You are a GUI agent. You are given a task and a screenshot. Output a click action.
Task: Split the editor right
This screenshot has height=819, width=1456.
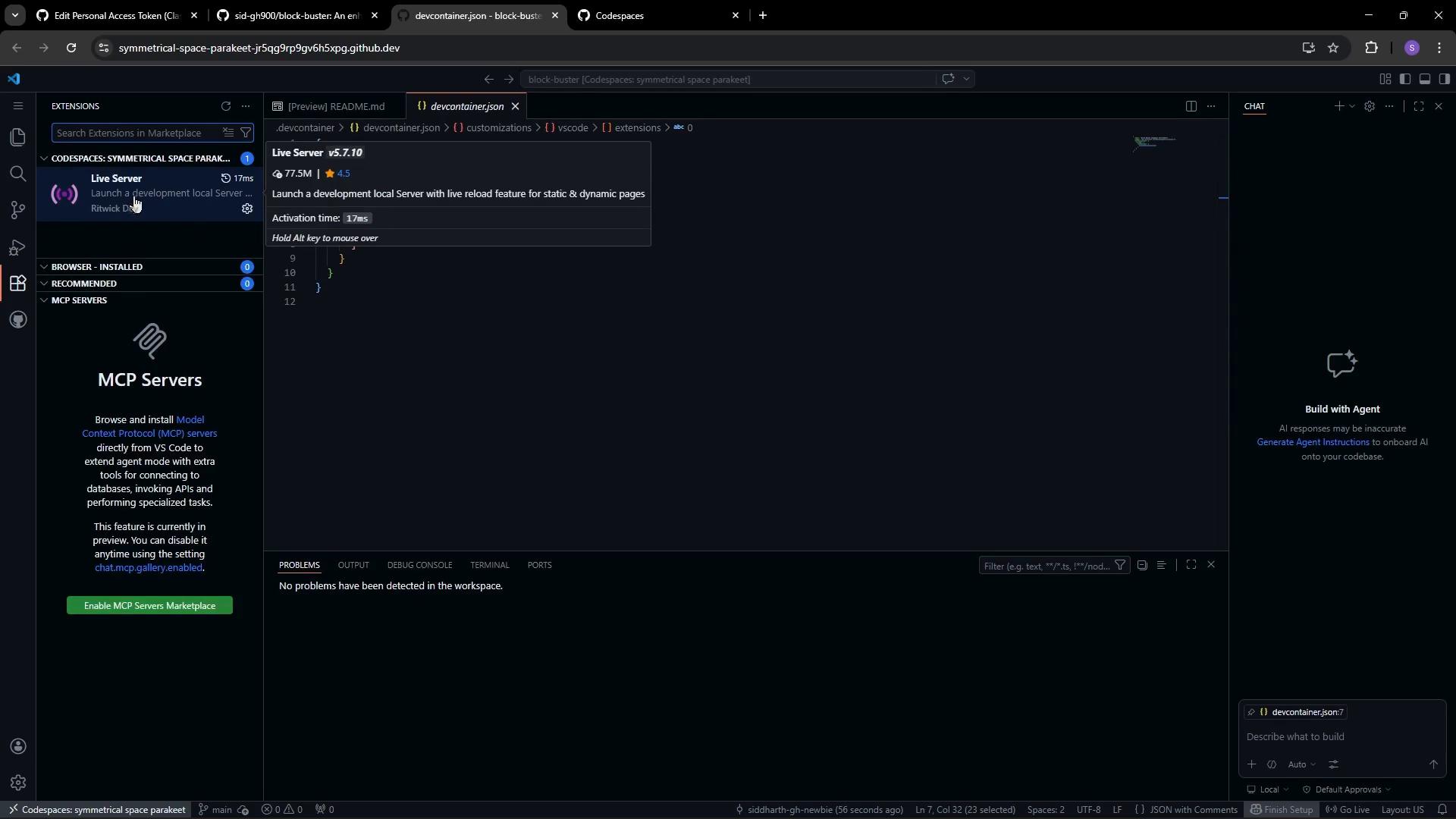pyautogui.click(x=1191, y=106)
